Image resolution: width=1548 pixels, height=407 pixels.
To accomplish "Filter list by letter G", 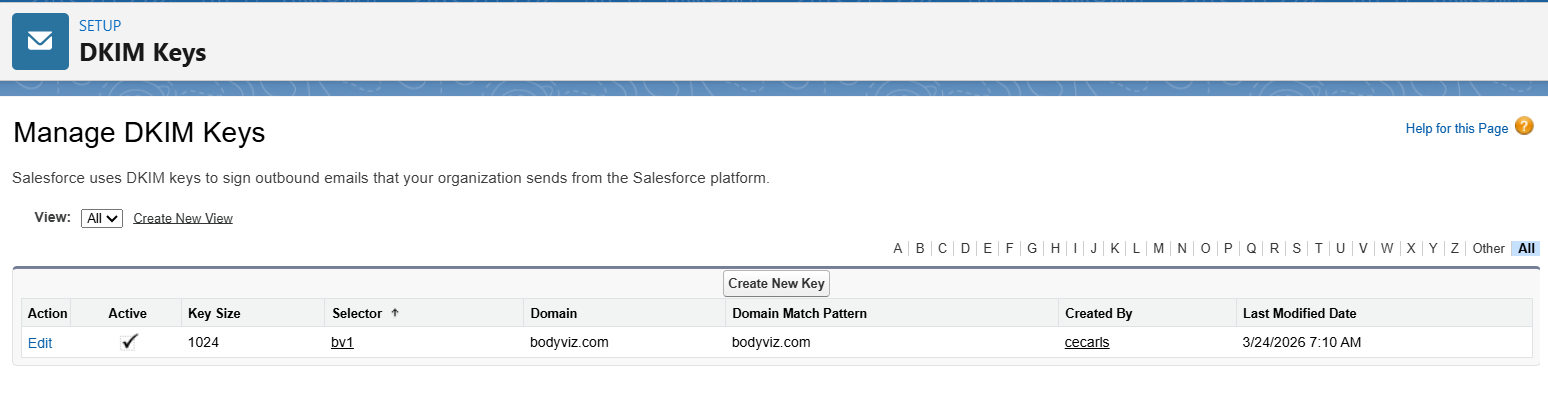I will coord(1031,248).
